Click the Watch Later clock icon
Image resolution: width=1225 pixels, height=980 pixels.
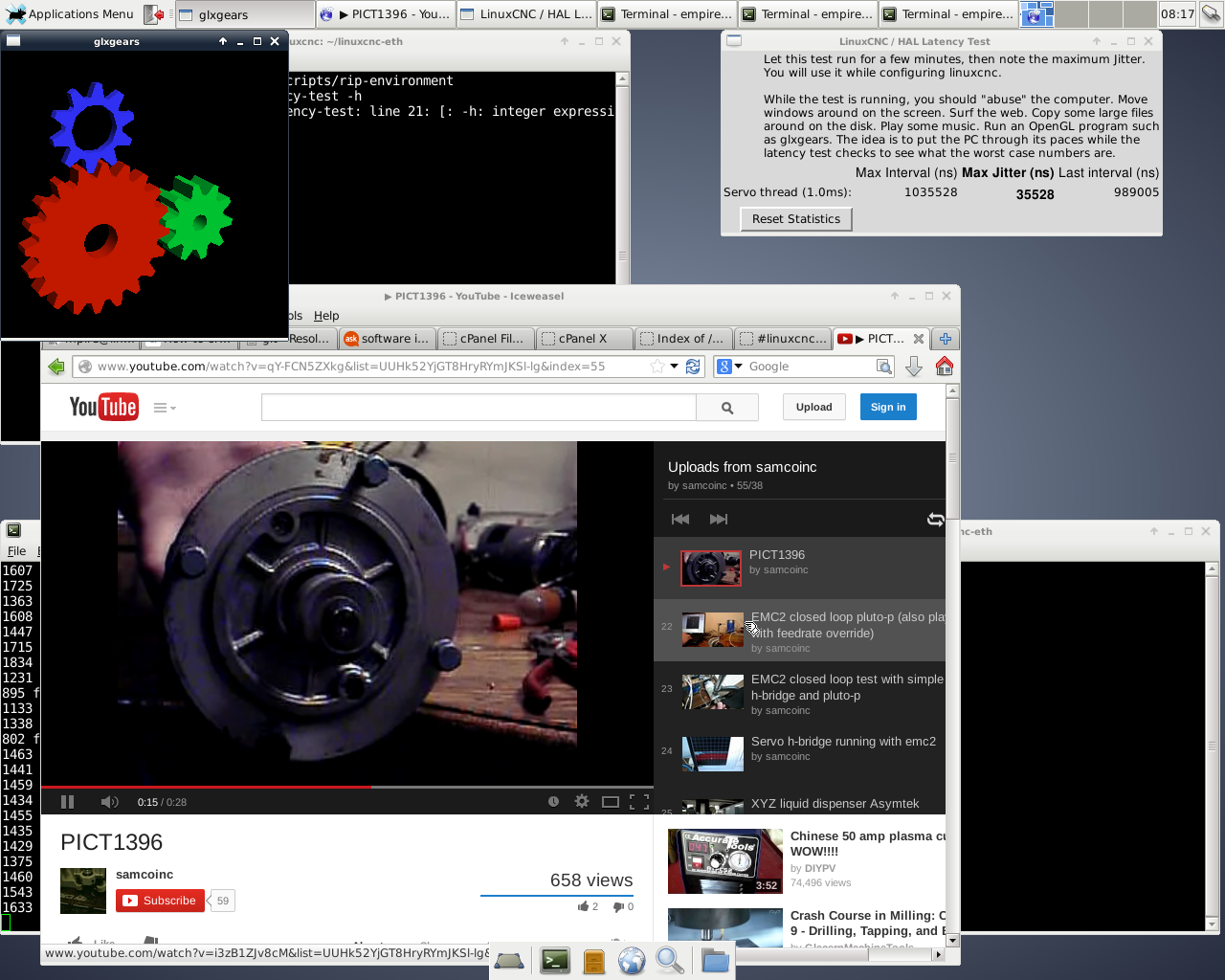pos(553,802)
